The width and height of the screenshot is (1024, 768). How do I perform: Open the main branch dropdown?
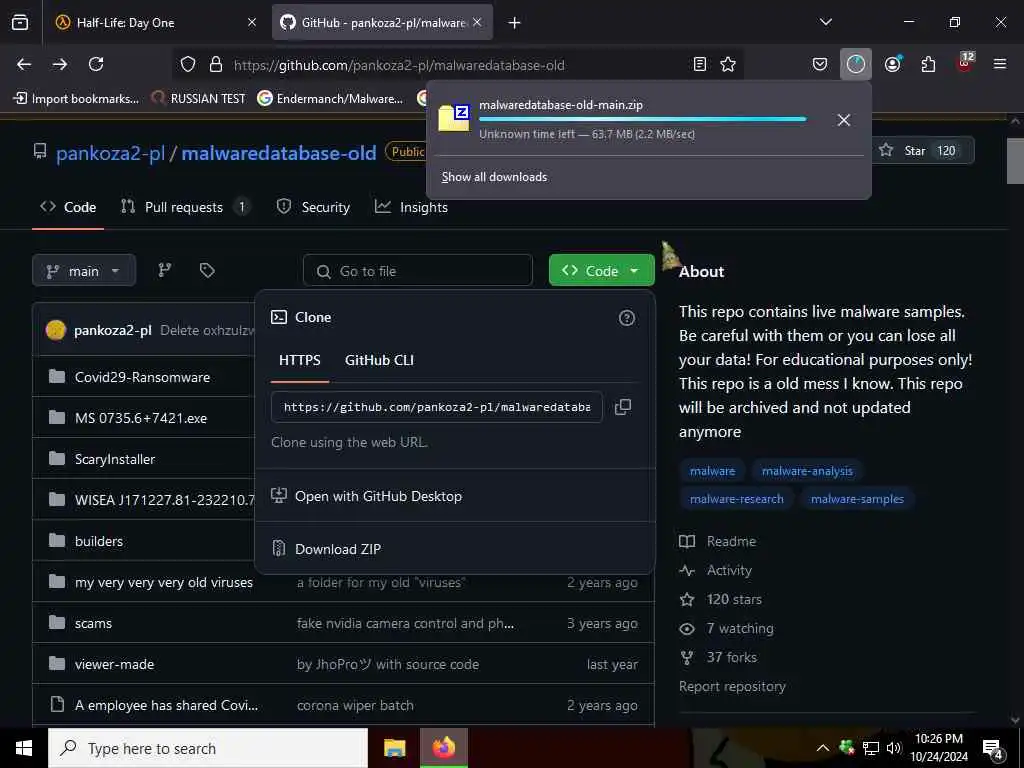(84, 270)
